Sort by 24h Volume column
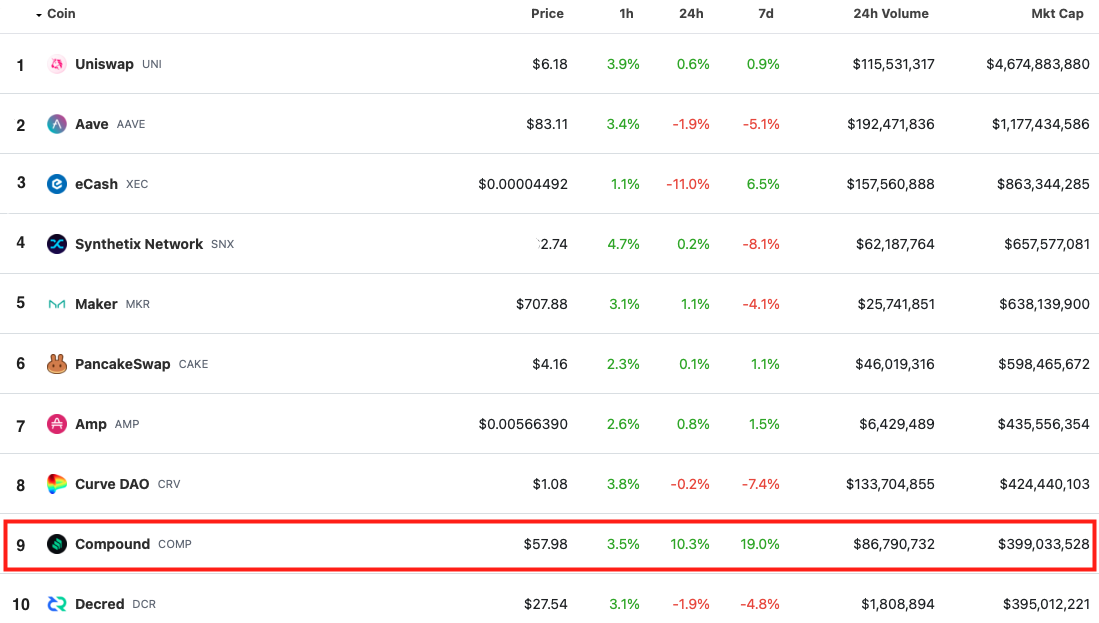 [x=891, y=13]
